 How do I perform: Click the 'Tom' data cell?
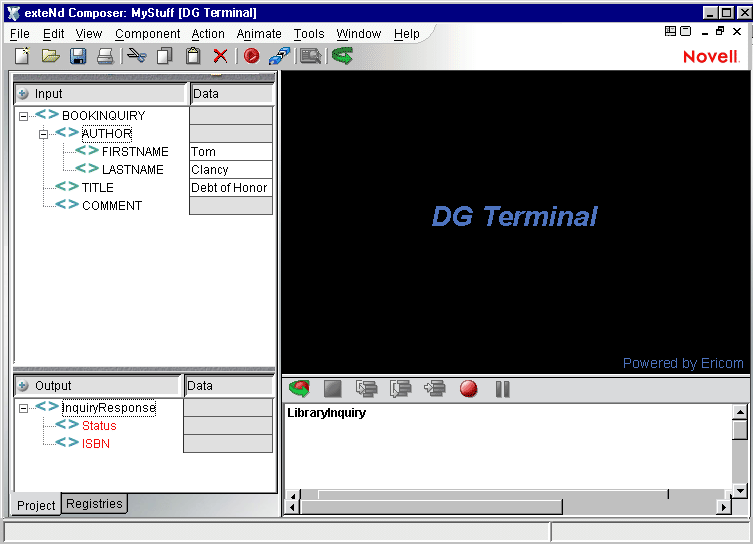point(231,152)
